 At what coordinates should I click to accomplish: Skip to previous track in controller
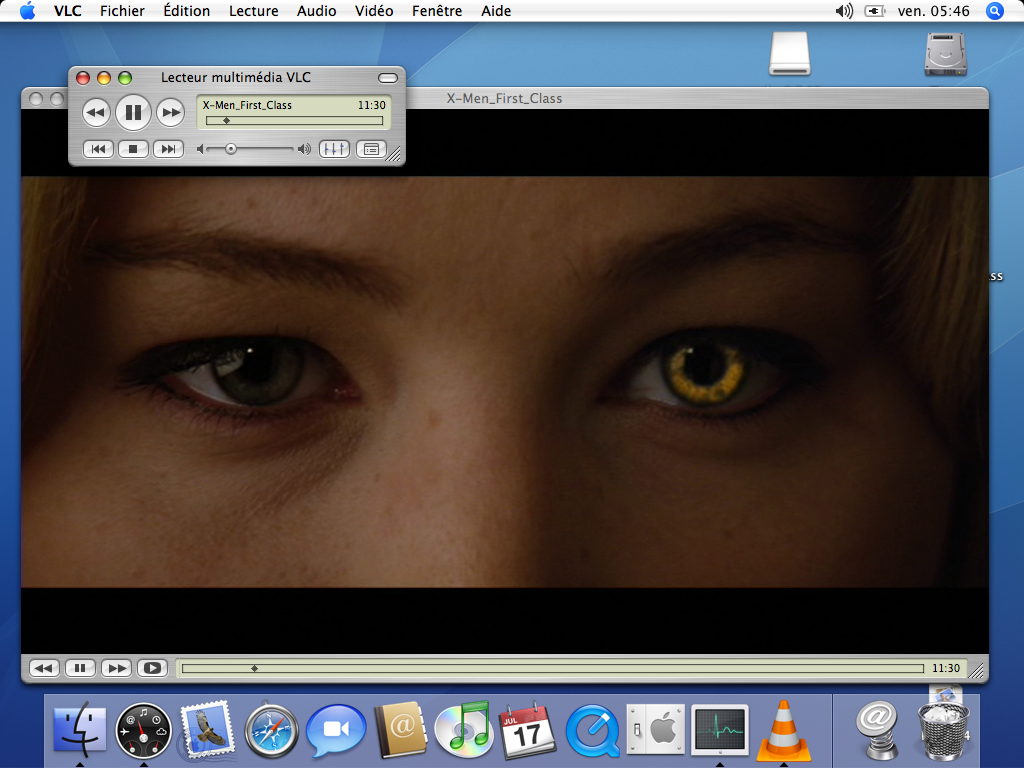[98, 149]
